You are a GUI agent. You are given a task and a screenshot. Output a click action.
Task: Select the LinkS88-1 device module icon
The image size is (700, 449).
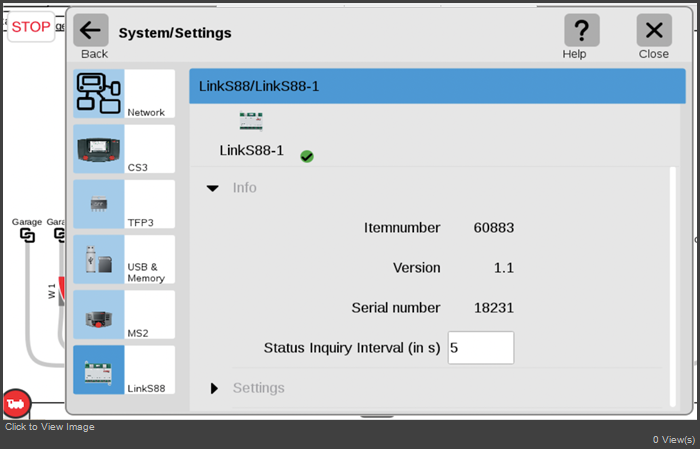point(251,121)
